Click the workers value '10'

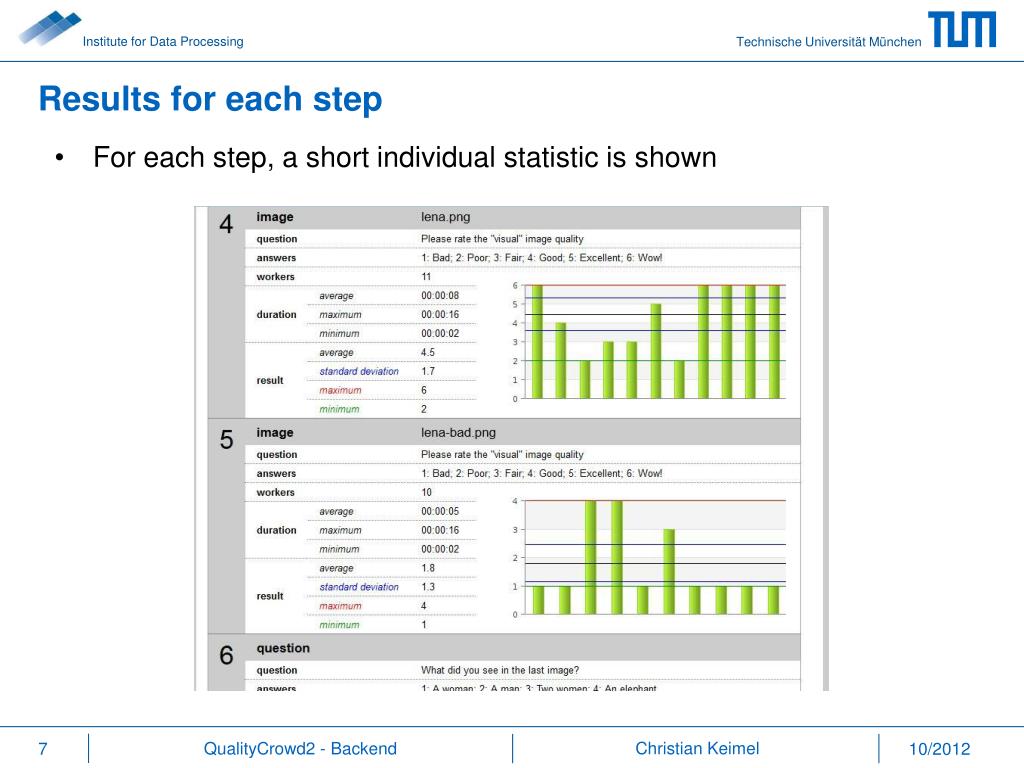(x=426, y=492)
